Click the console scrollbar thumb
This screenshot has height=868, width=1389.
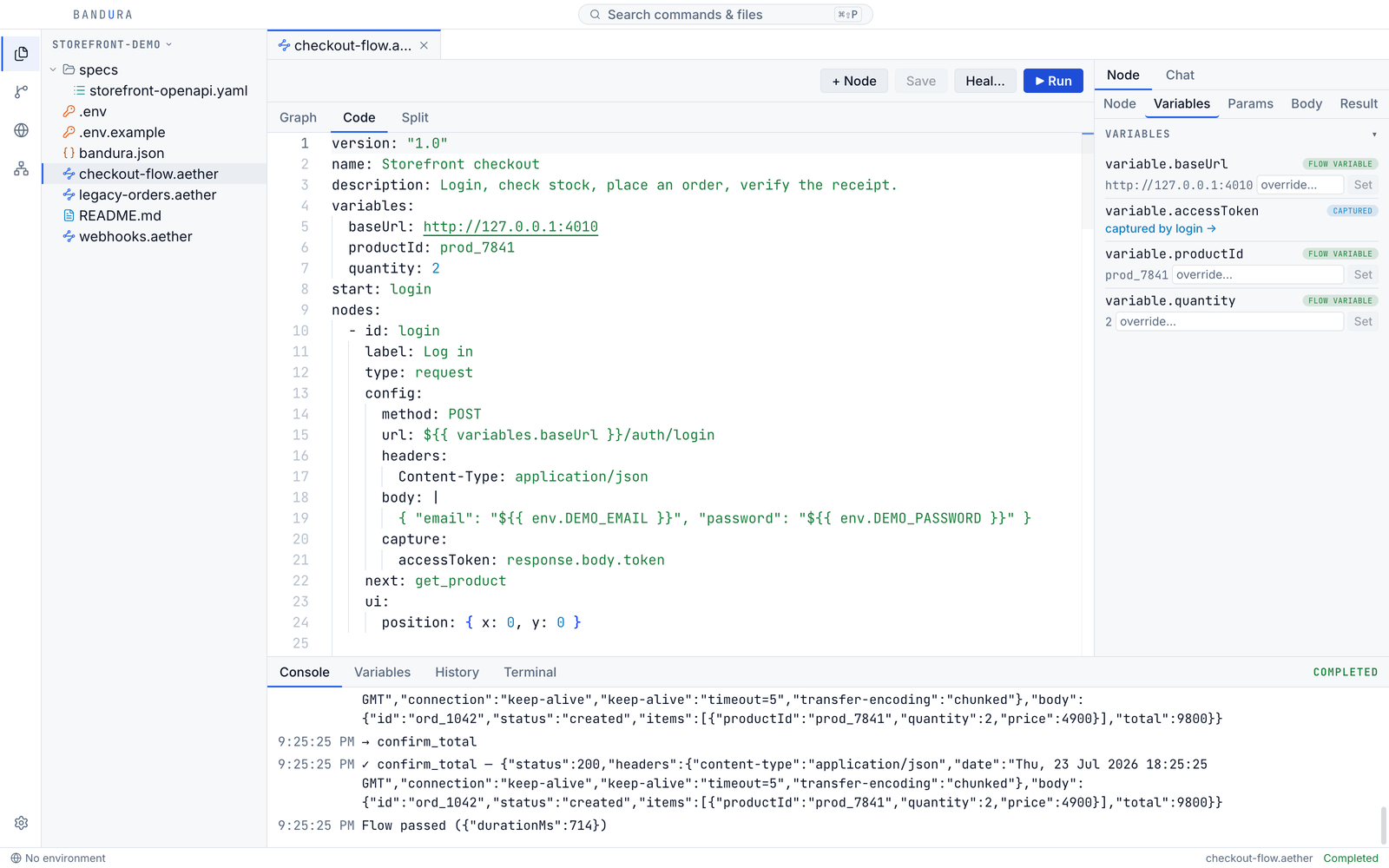tap(1383, 825)
